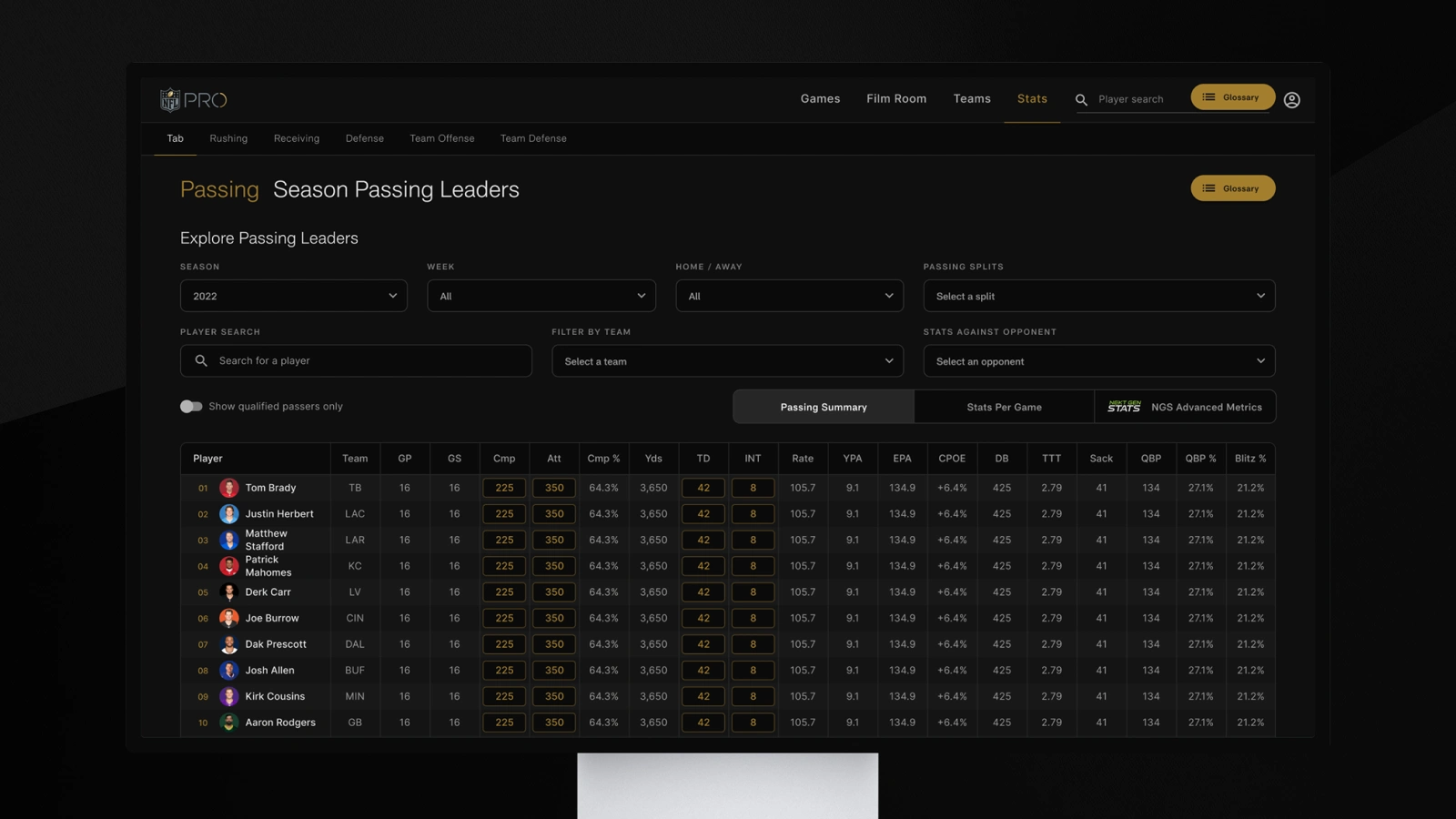The width and height of the screenshot is (1456, 819).
Task: Toggle Show qualified passers only switch
Action: pyautogui.click(x=191, y=407)
